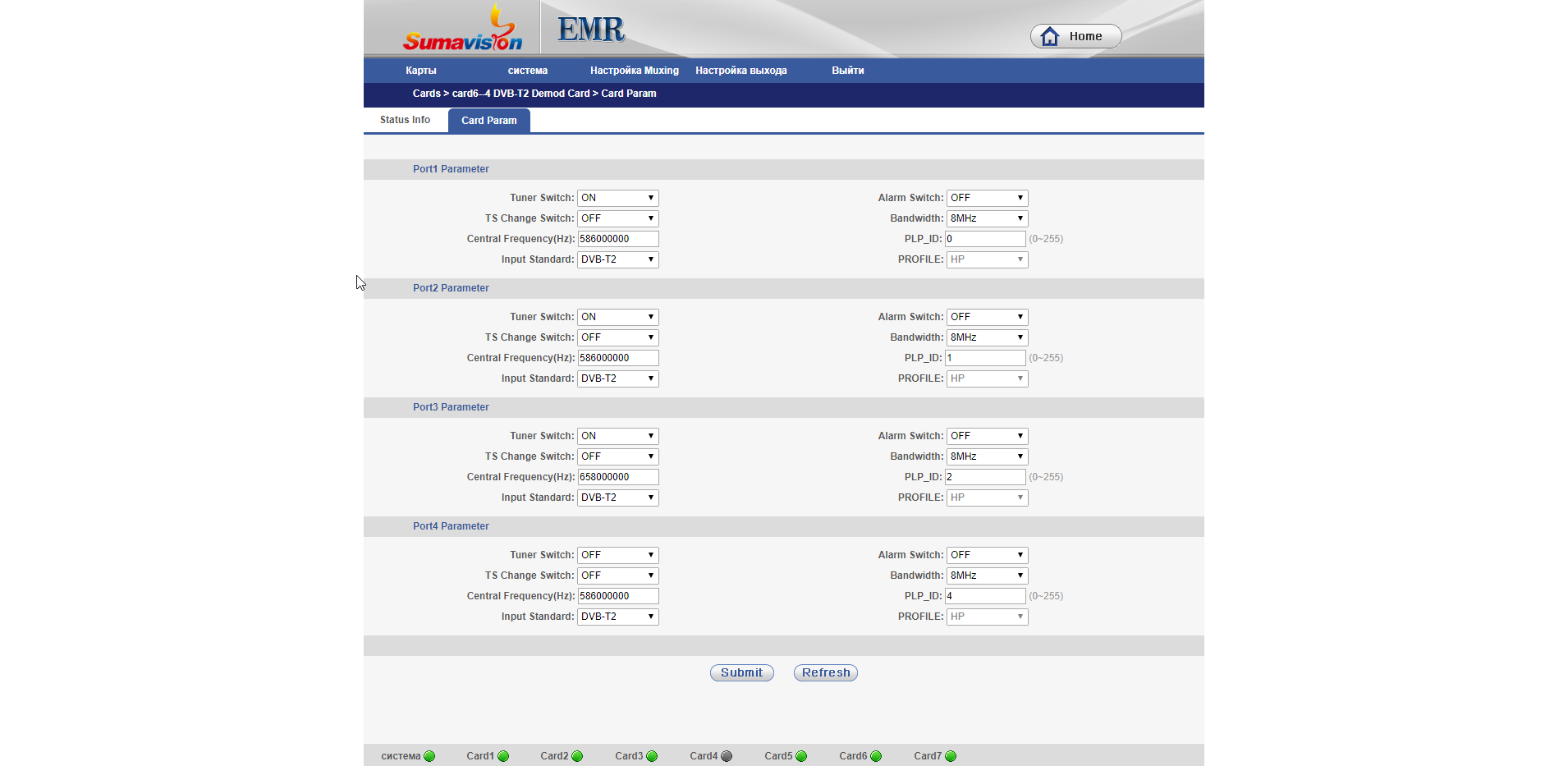
Task: Click the Refresh button
Action: pyautogui.click(x=826, y=672)
